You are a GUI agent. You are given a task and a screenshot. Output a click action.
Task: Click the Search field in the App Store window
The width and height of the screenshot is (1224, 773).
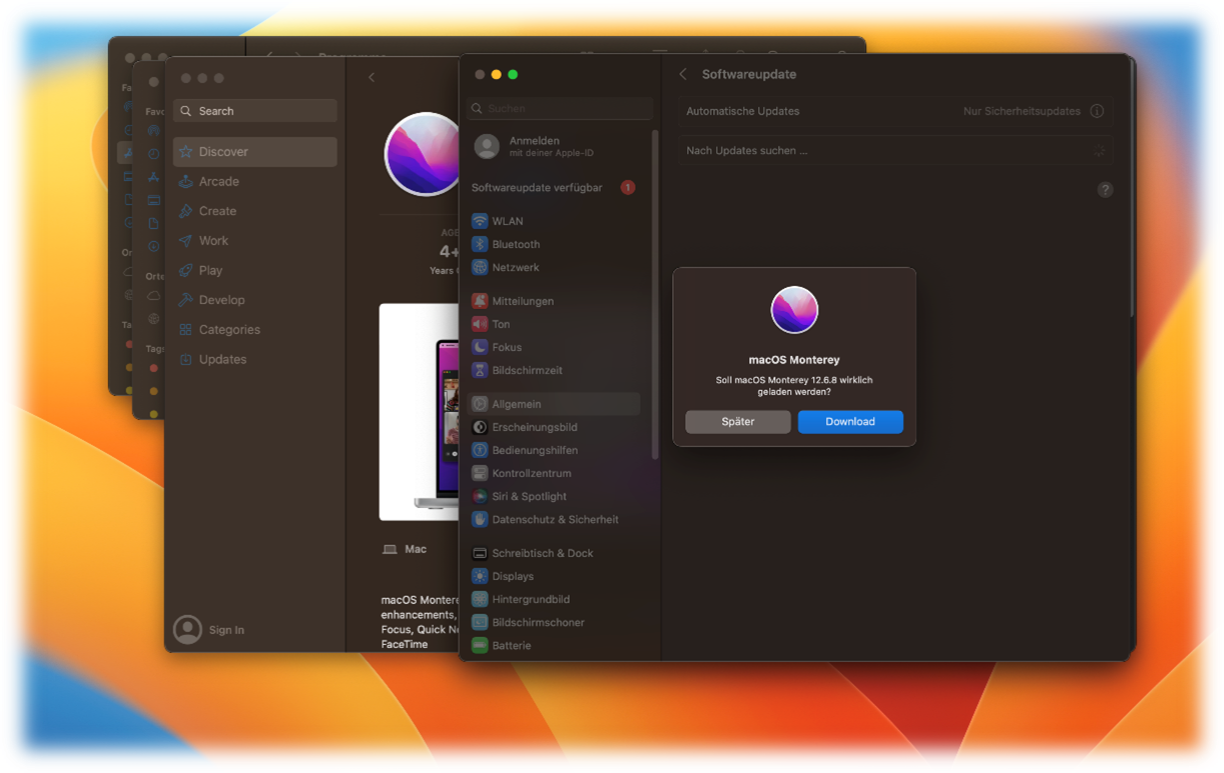tap(255, 111)
